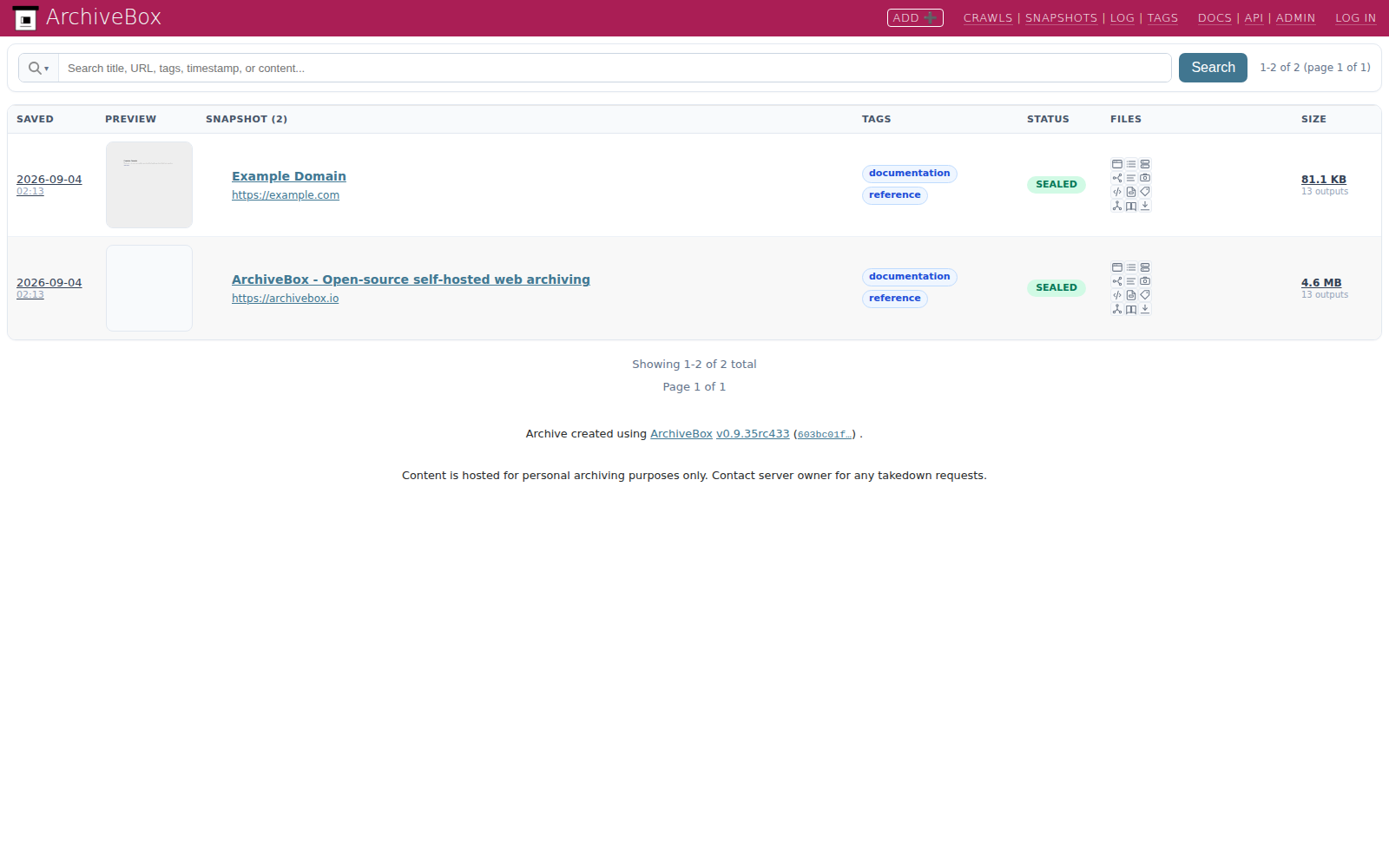The width and height of the screenshot is (1389, 868).
Task: Open the Example Domain preview thumbnail
Action: point(149,185)
